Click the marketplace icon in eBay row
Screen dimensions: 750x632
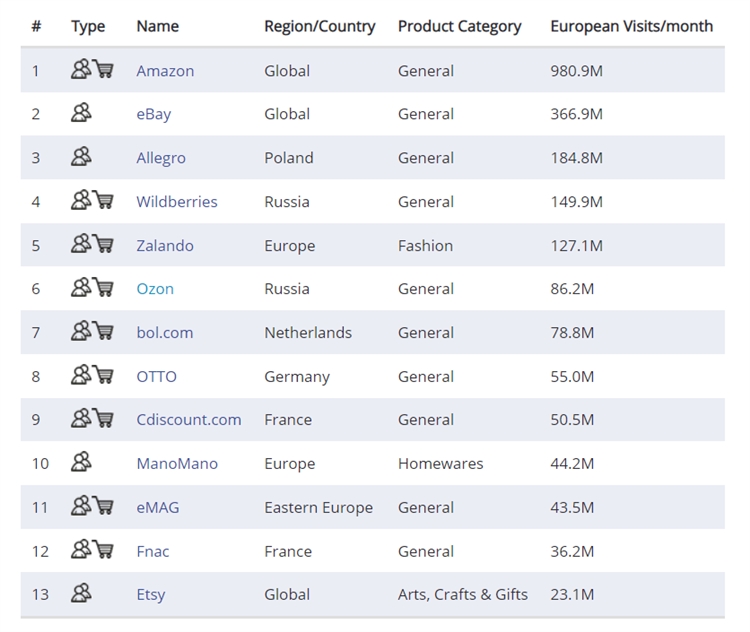(81, 114)
